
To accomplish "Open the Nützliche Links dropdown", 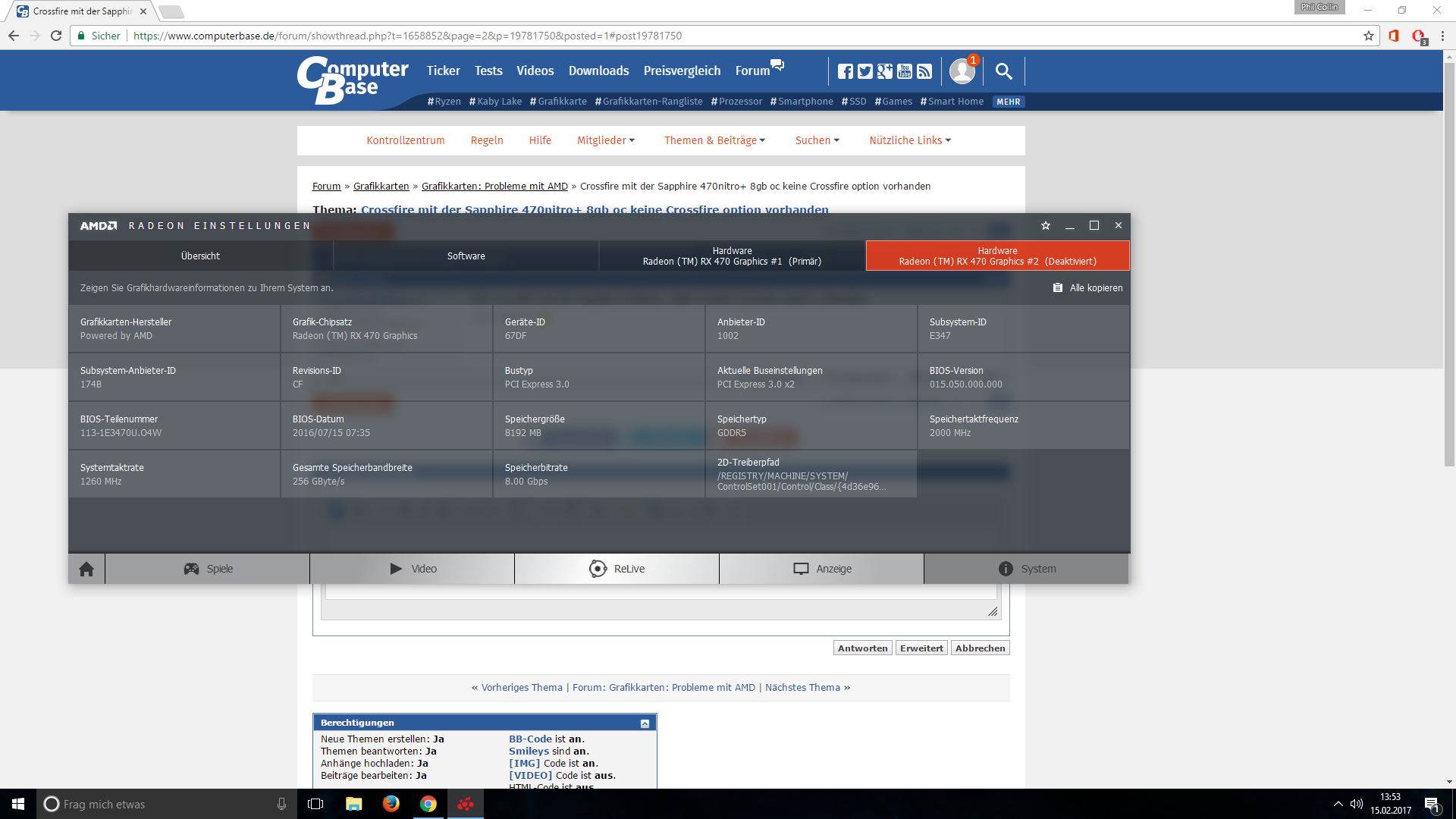I will tap(909, 140).
